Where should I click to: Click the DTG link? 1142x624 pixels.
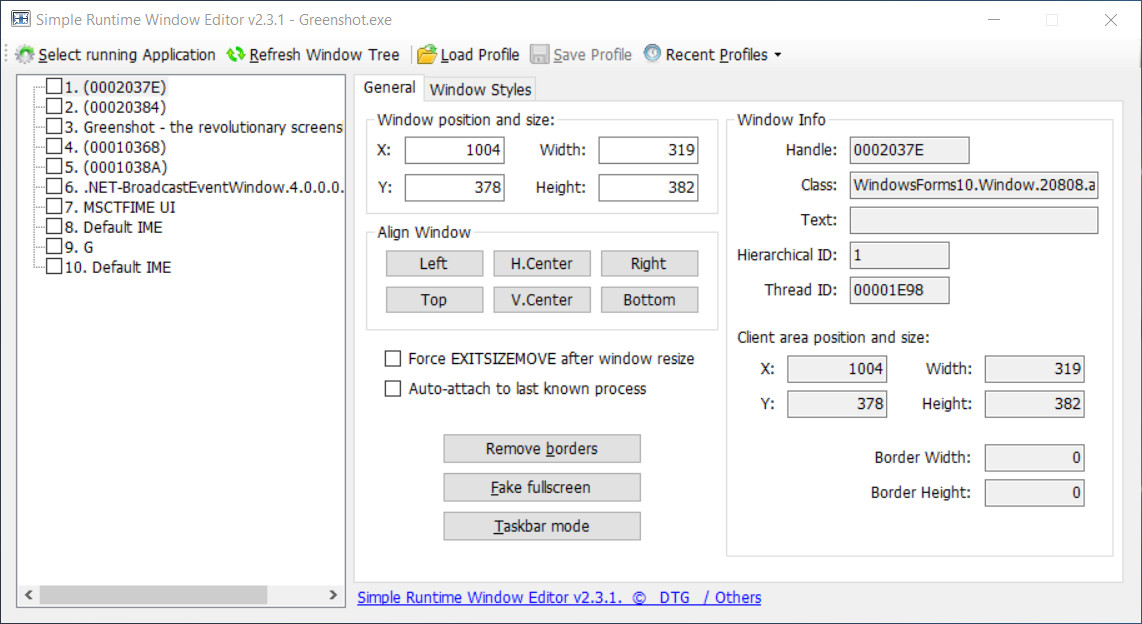click(x=674, y=597)
